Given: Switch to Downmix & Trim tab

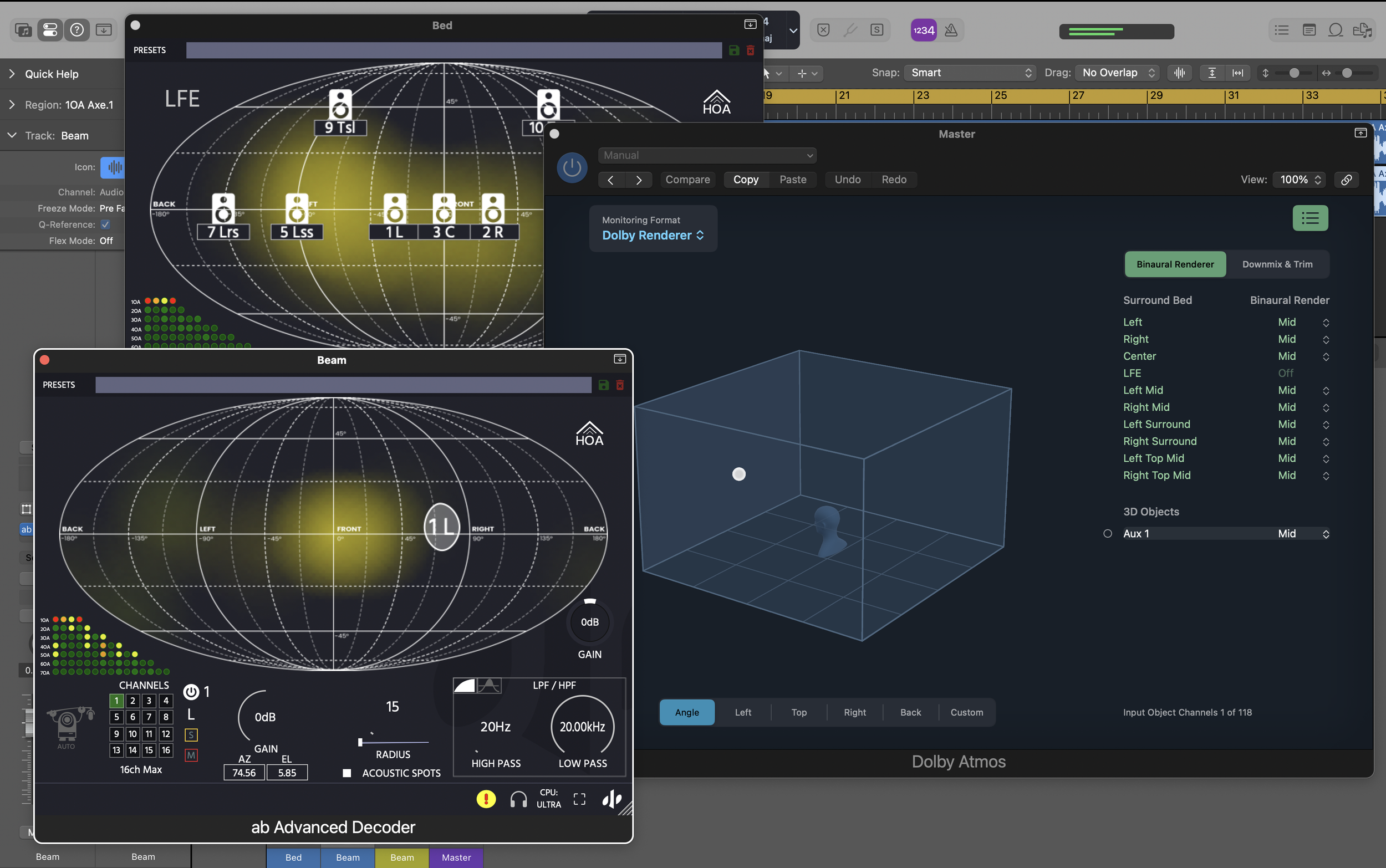Looking at the screenshot, I should (1277, 264).
